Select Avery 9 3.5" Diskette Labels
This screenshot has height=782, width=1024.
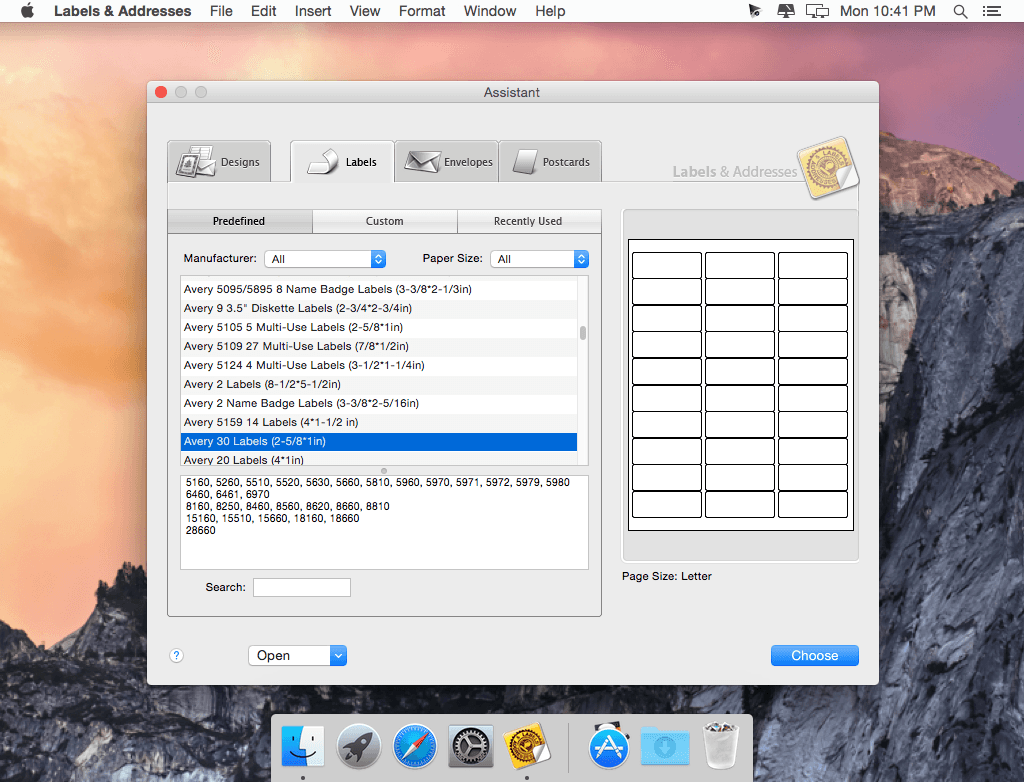click(x=379, y=308)
